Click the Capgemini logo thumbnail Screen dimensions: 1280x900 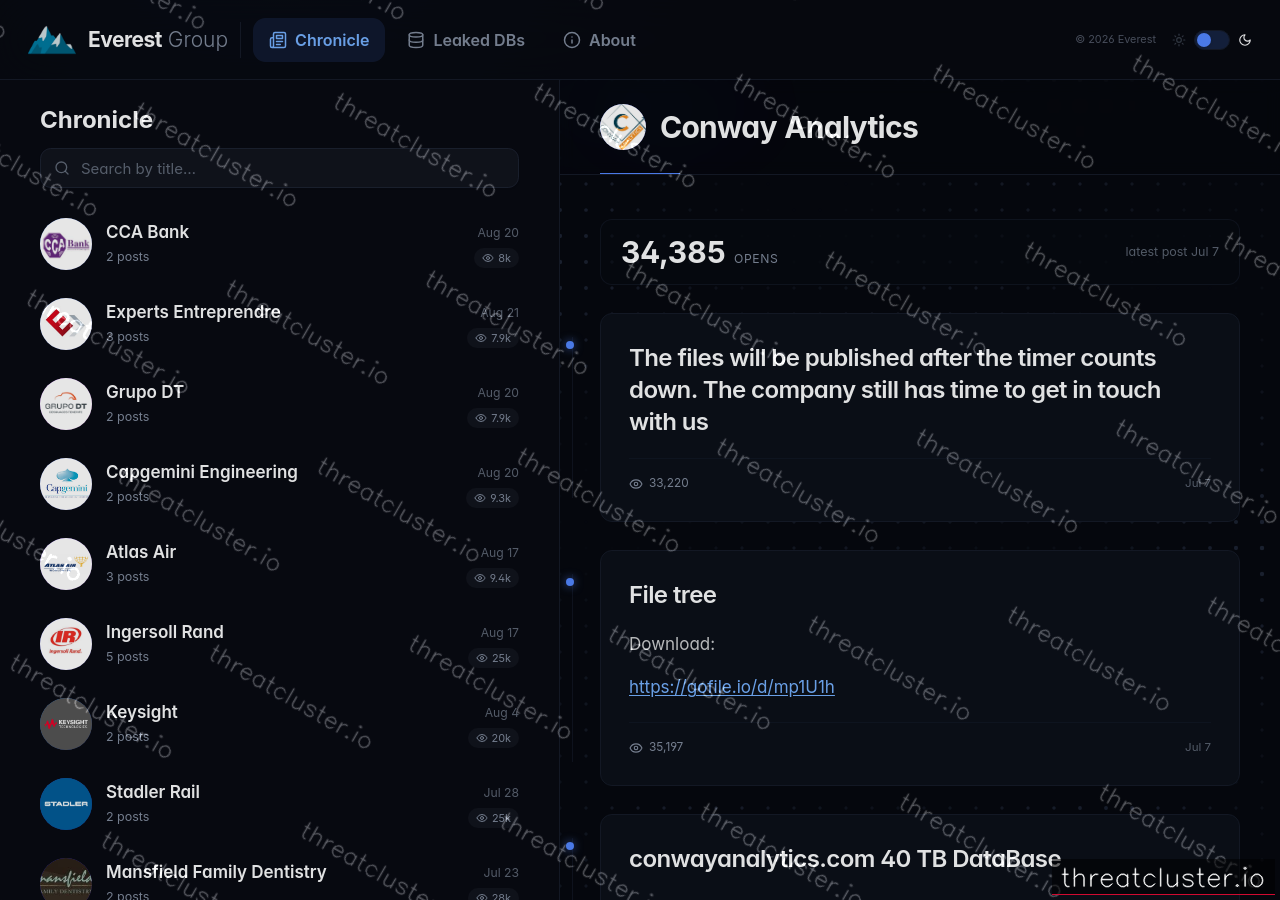coord(66,484)
